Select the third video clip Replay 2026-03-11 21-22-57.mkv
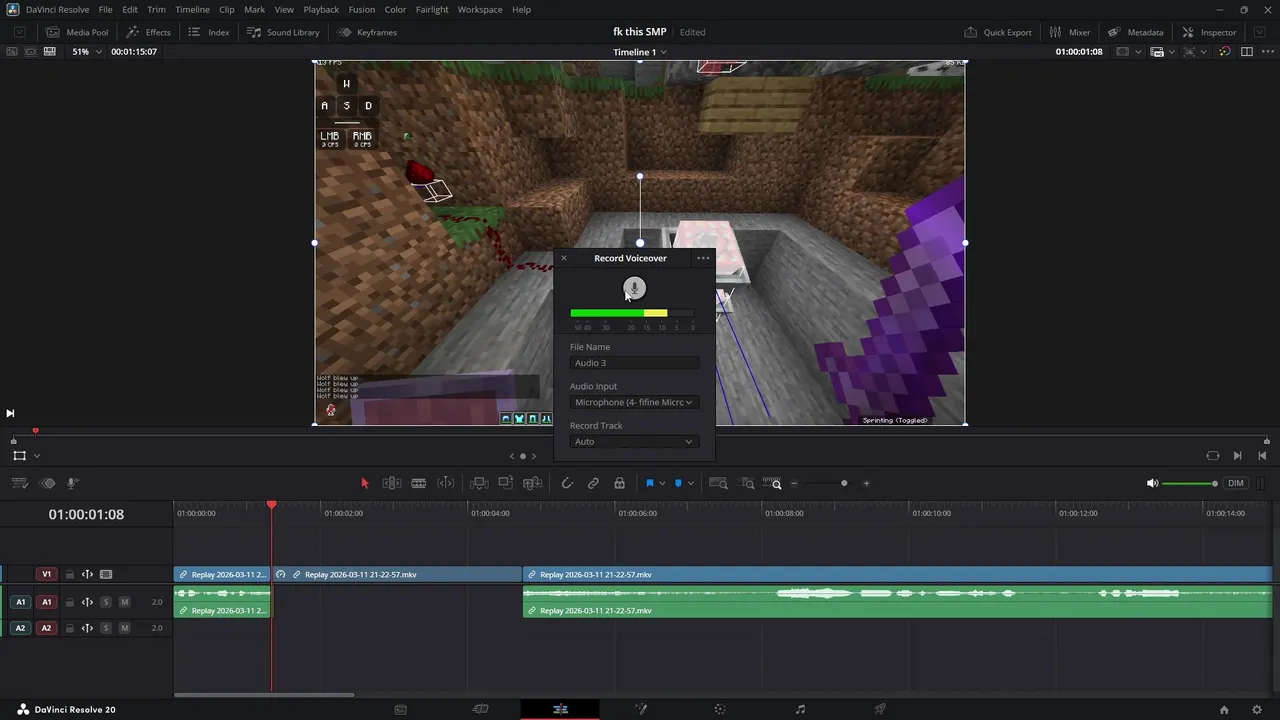 (x=897, y=575)
